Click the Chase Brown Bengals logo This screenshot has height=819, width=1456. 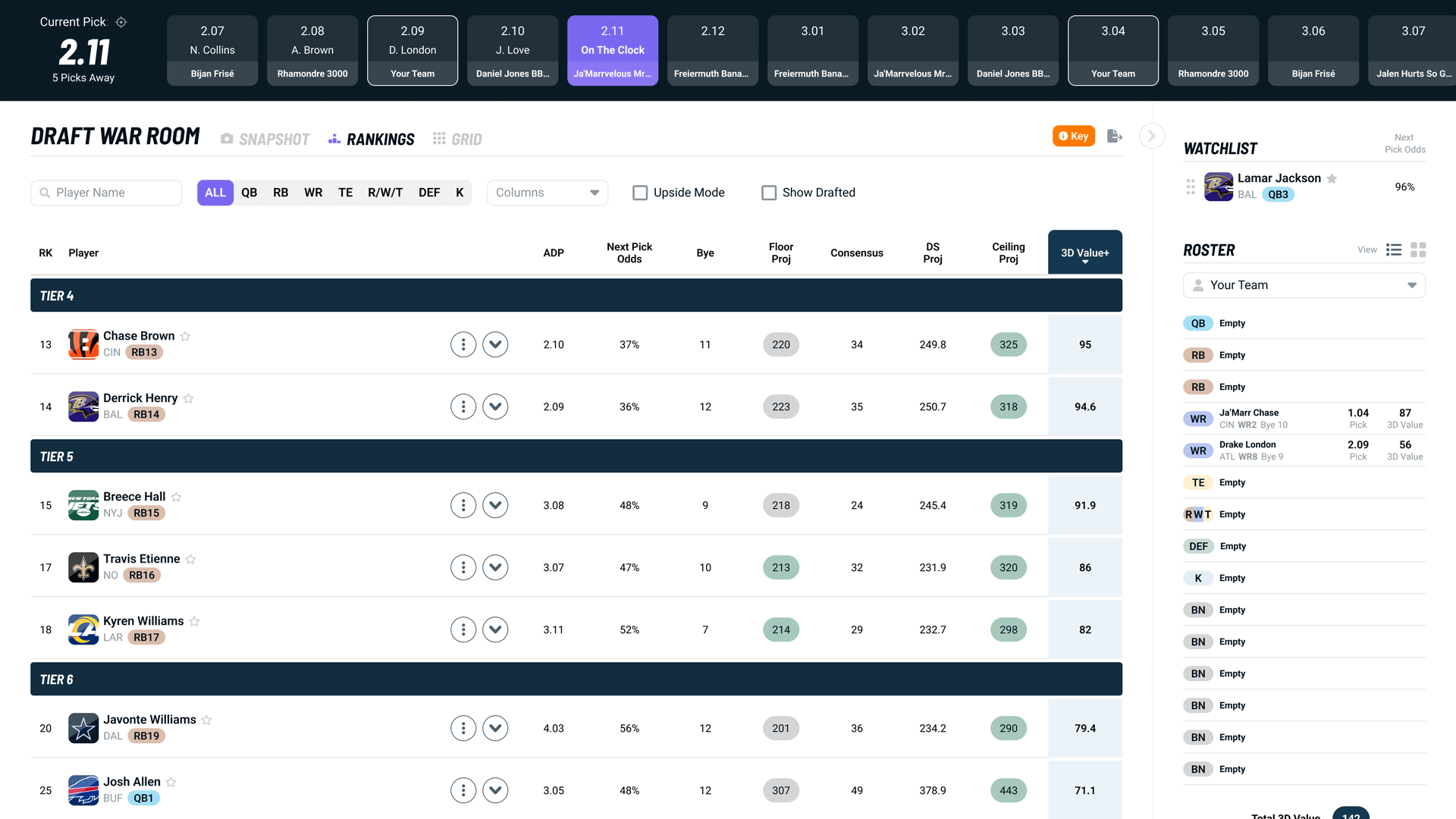pos(83,344)
